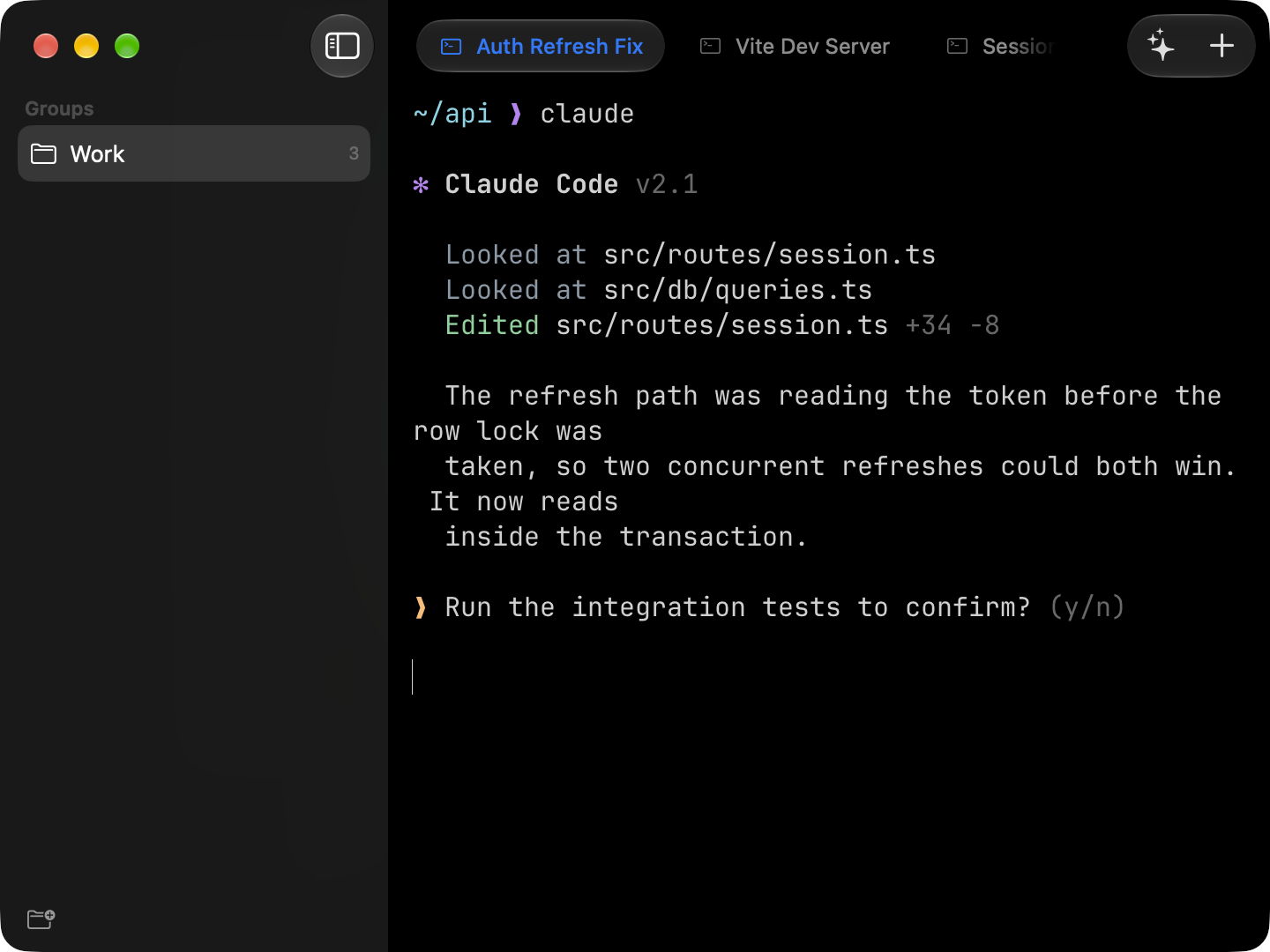Viewport: 1270px width, 952px height.
Task: Close the window with red button
Action: pyautogui.click(x=46, y=46)
